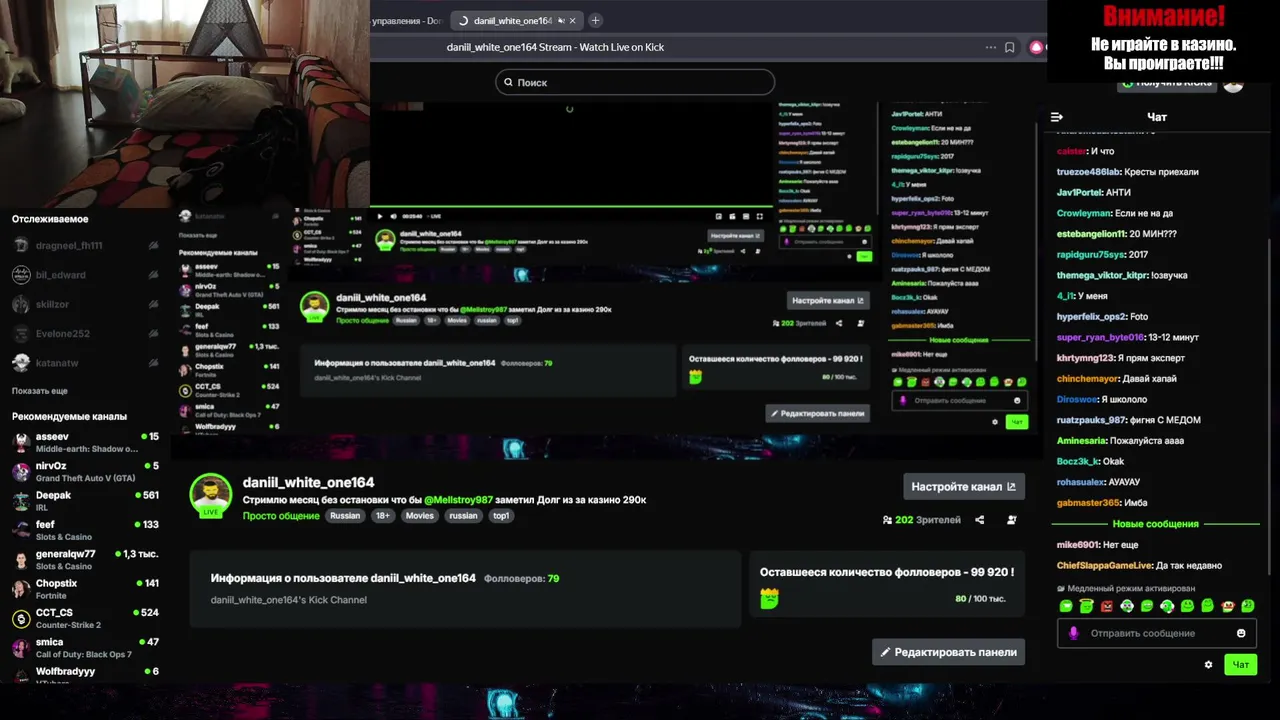
Task: Click the user icon right of share
Action: pyautogui.click(x=1012, y=520)
